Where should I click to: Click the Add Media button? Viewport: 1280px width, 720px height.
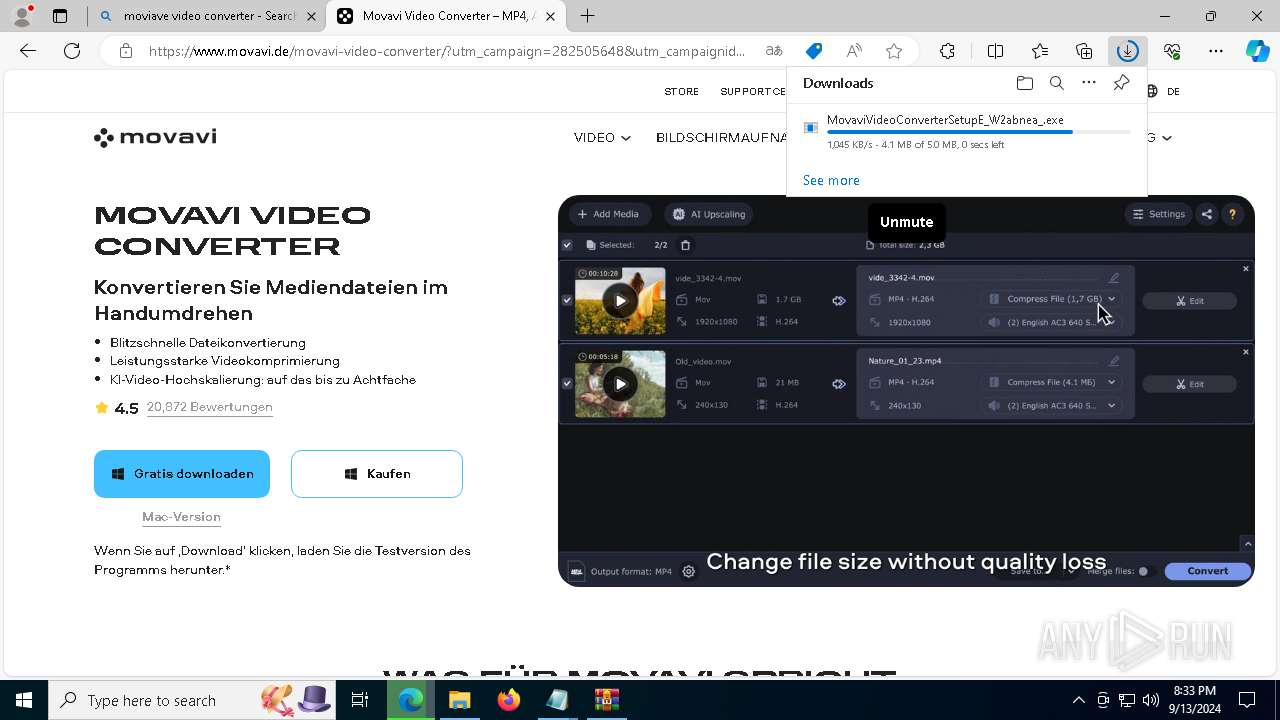tap(609, 214)
